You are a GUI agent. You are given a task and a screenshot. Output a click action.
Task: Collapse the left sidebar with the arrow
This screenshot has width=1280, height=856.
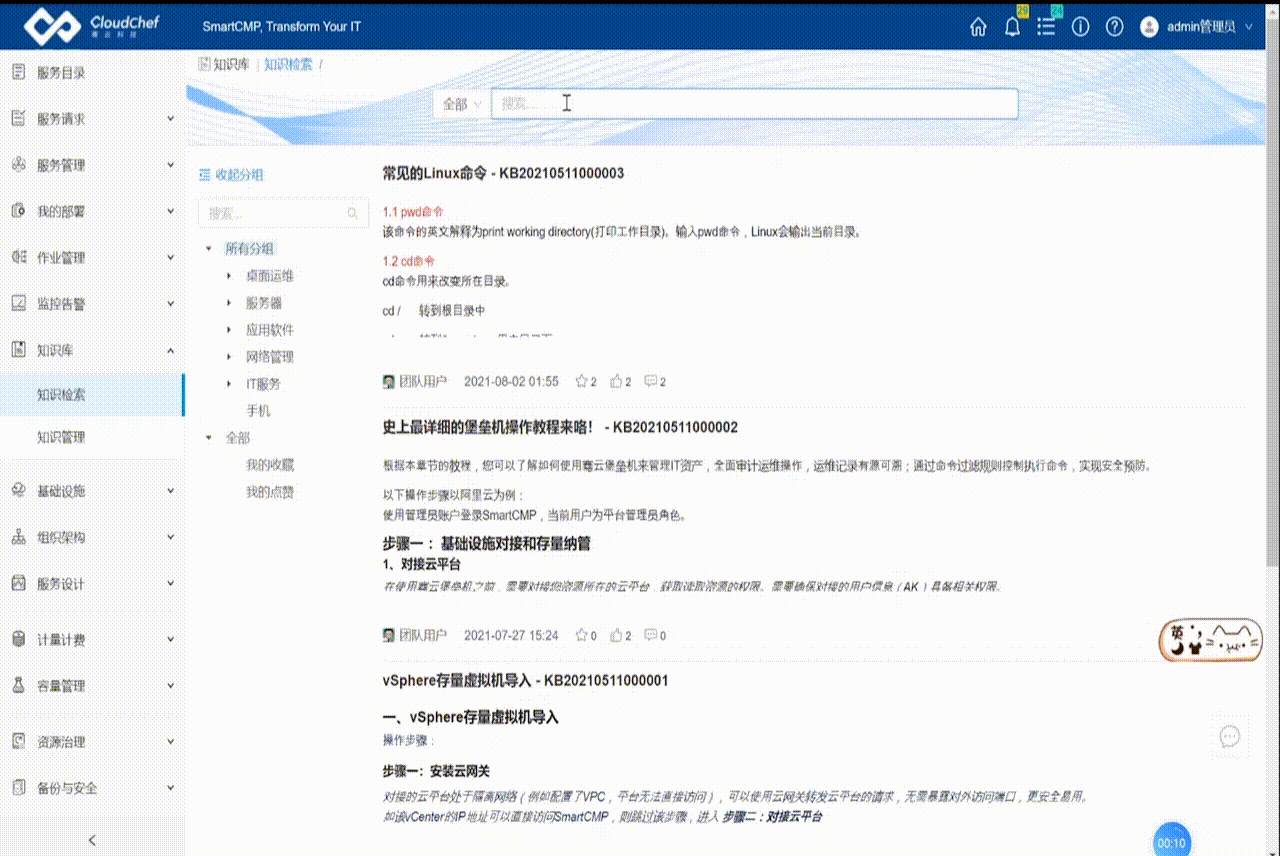(92, 840)
